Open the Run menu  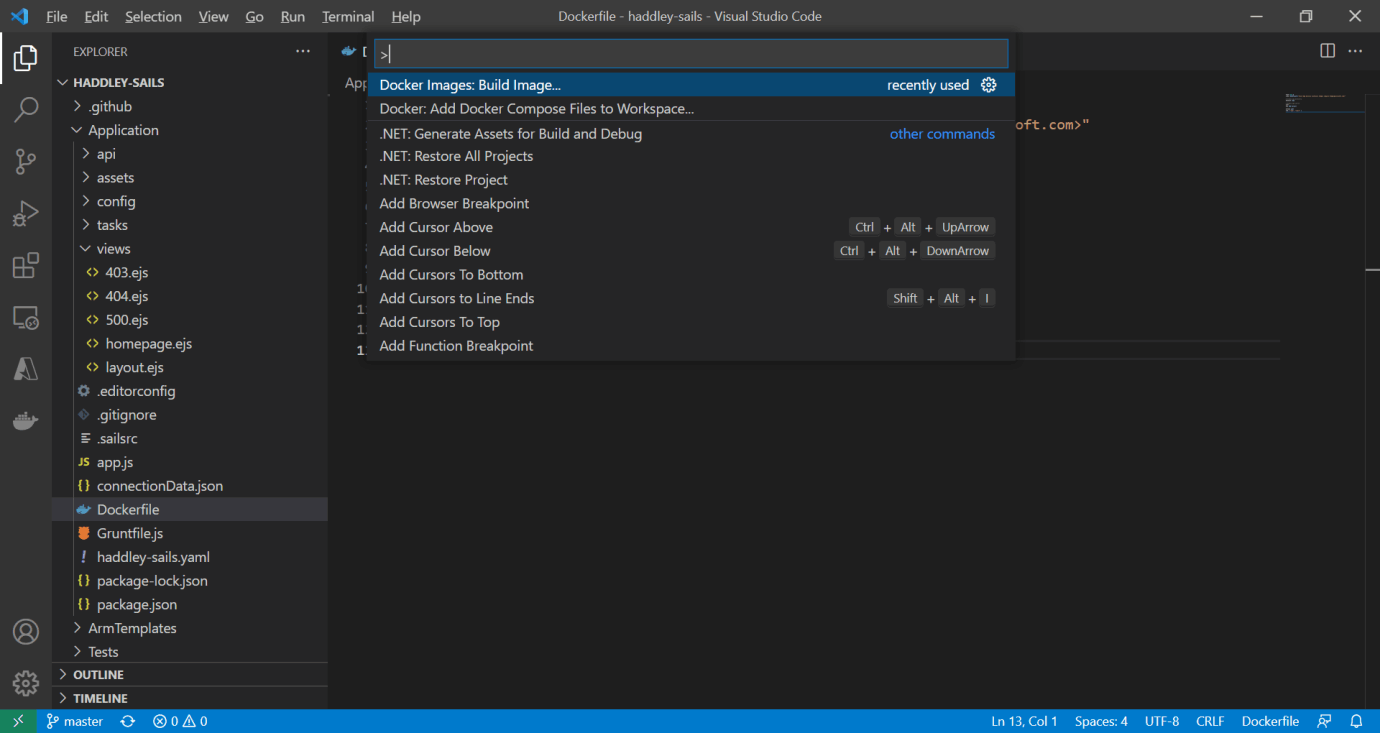(x=293, y=16)
